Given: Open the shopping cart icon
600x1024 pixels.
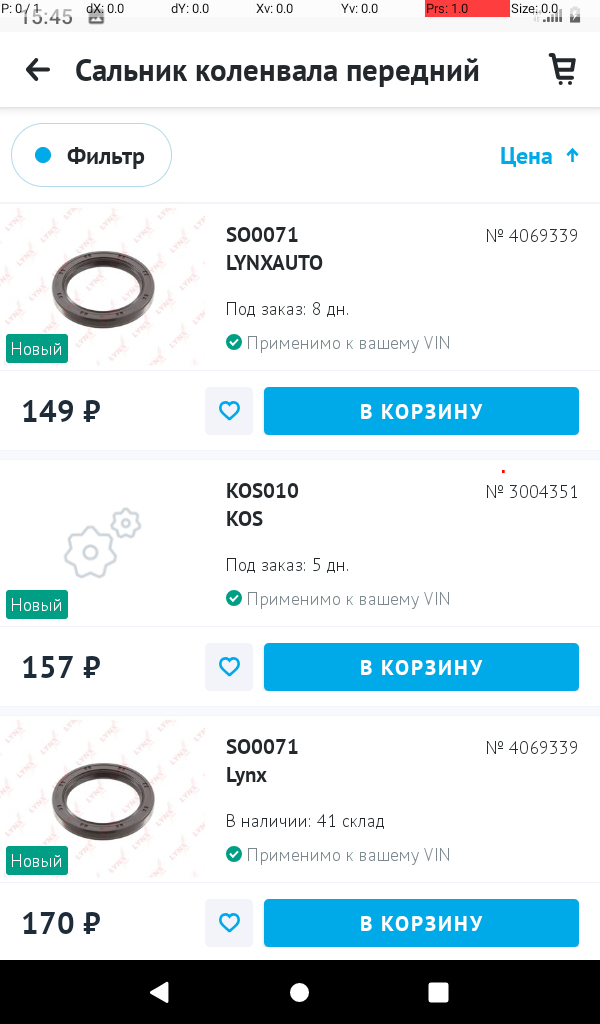Looking at the screenshot, I should coord(562,69).
